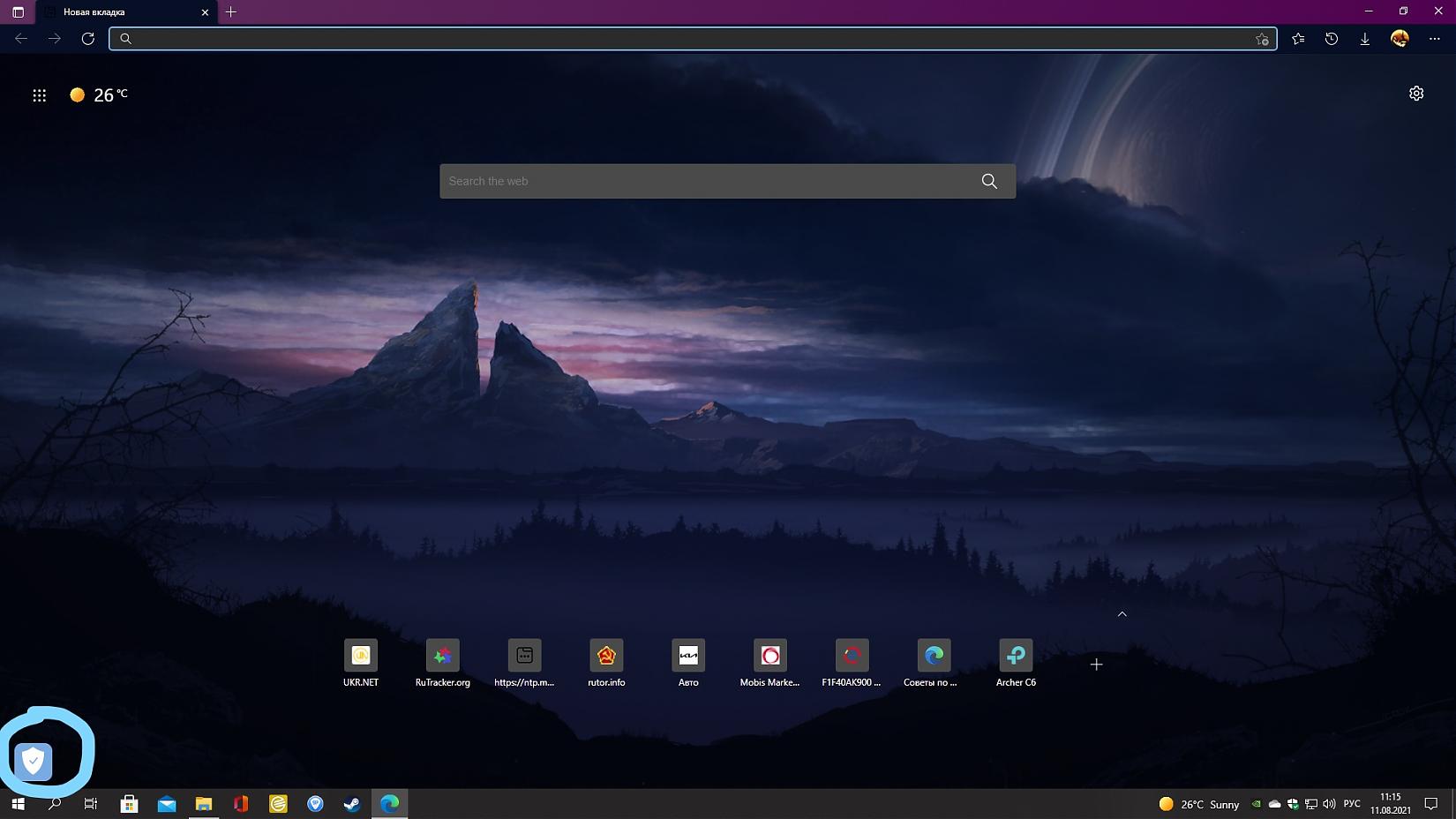Open the Favorites star list
1456x819 pixels.
(1298, 39)
